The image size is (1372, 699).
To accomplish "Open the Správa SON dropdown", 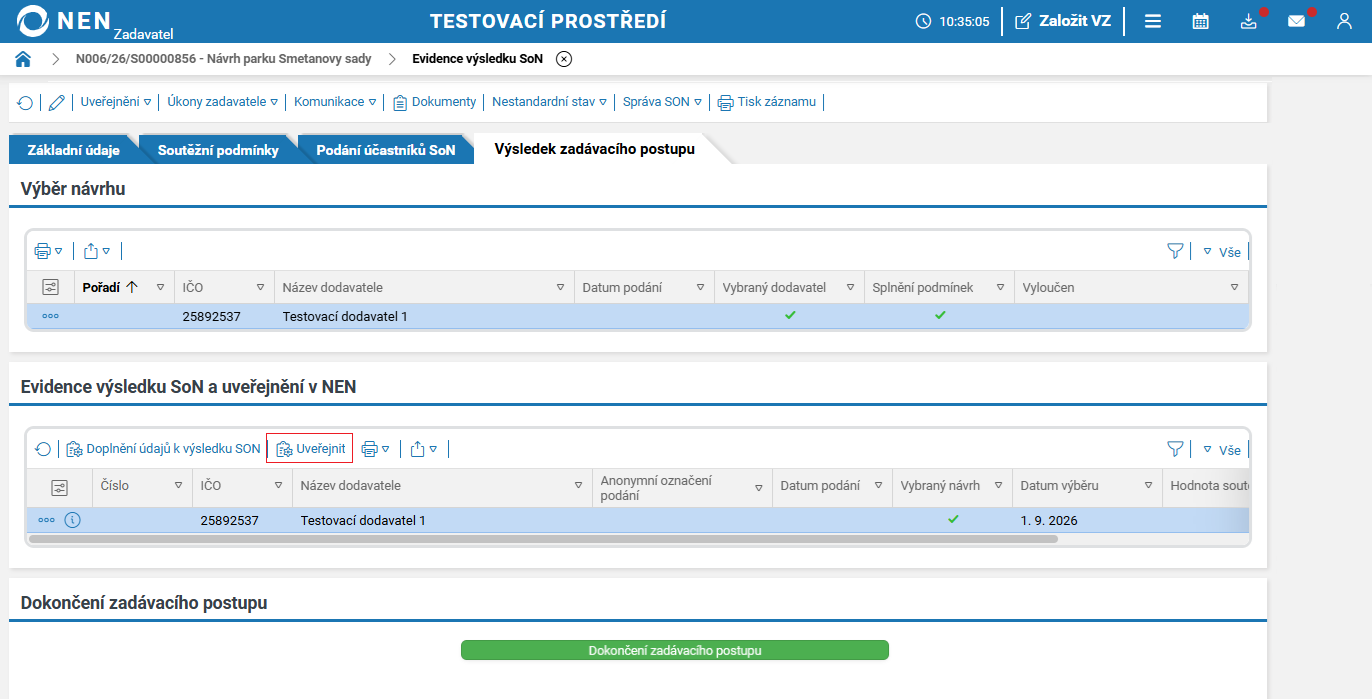I will tap(662, 102).
